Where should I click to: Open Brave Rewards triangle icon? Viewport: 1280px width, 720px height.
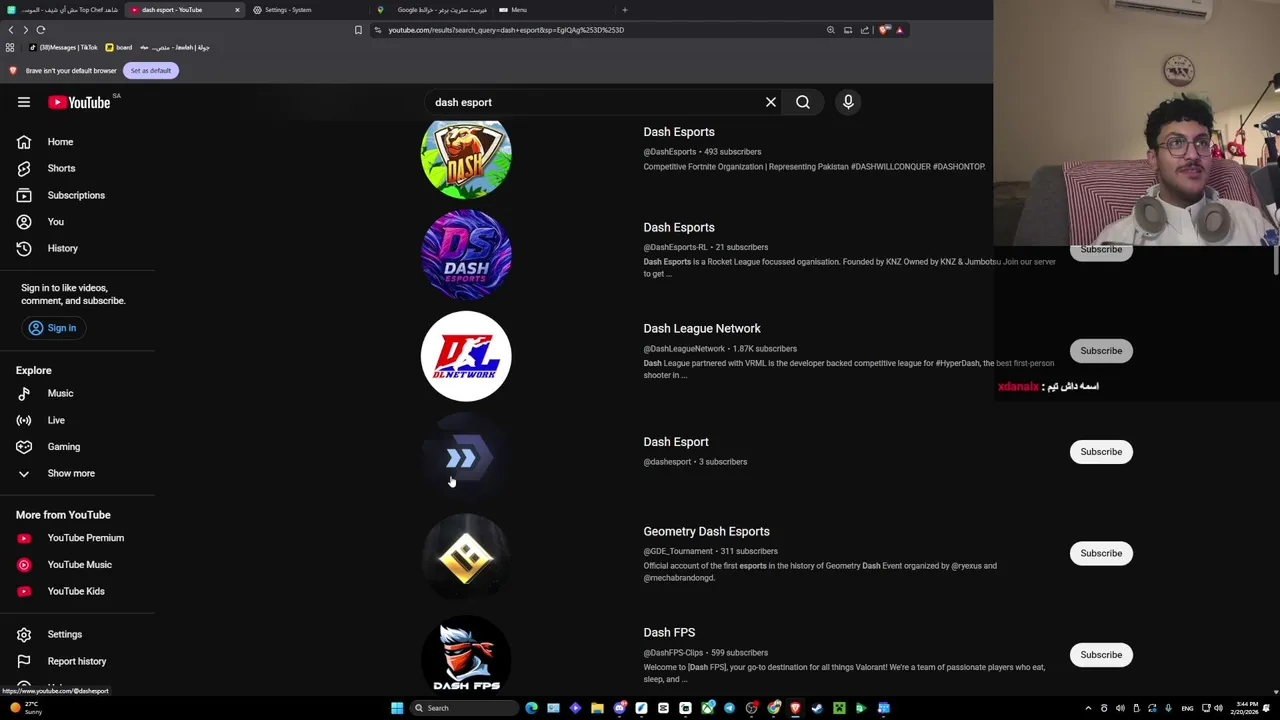coord(899,30)
